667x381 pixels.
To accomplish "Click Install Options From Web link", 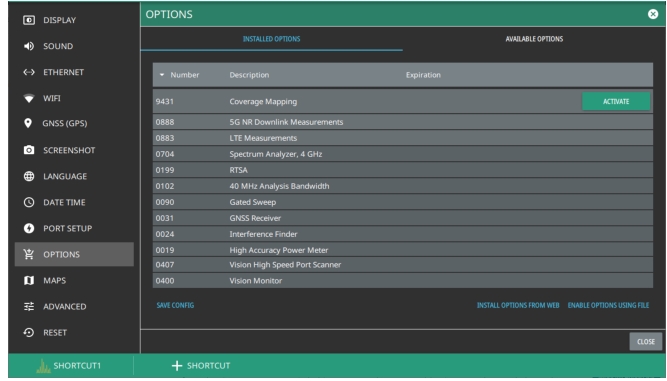I will (518, 305).
